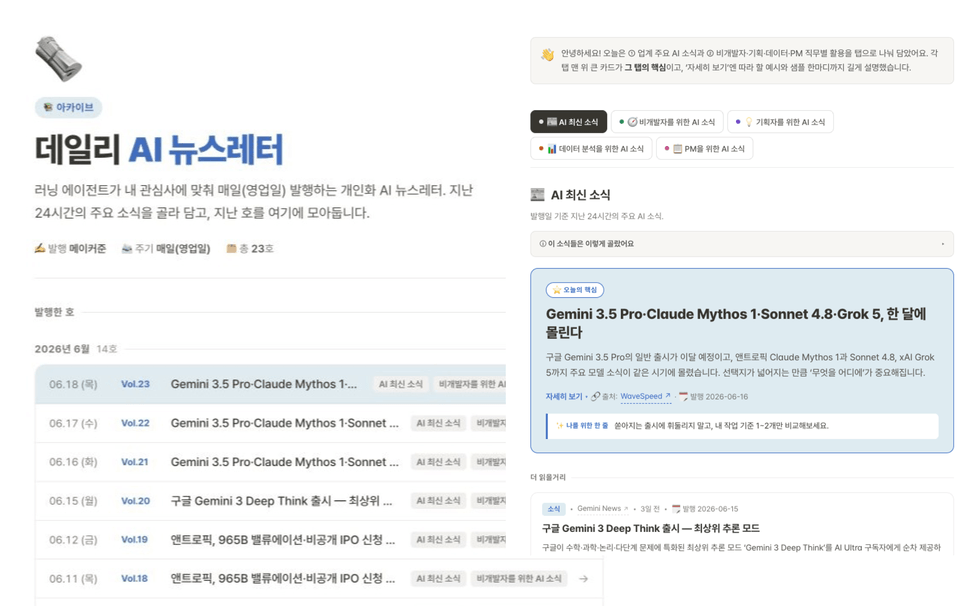Click the chain link icon beside 출처
The width and height of the screenshot is (960, 606).
[595, 397]
